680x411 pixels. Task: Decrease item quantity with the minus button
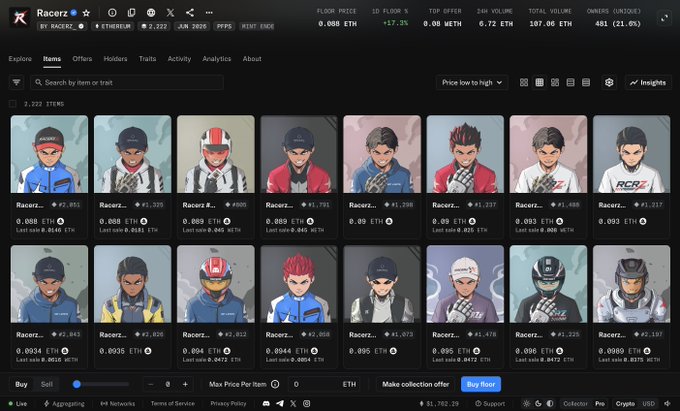(150, 384)
